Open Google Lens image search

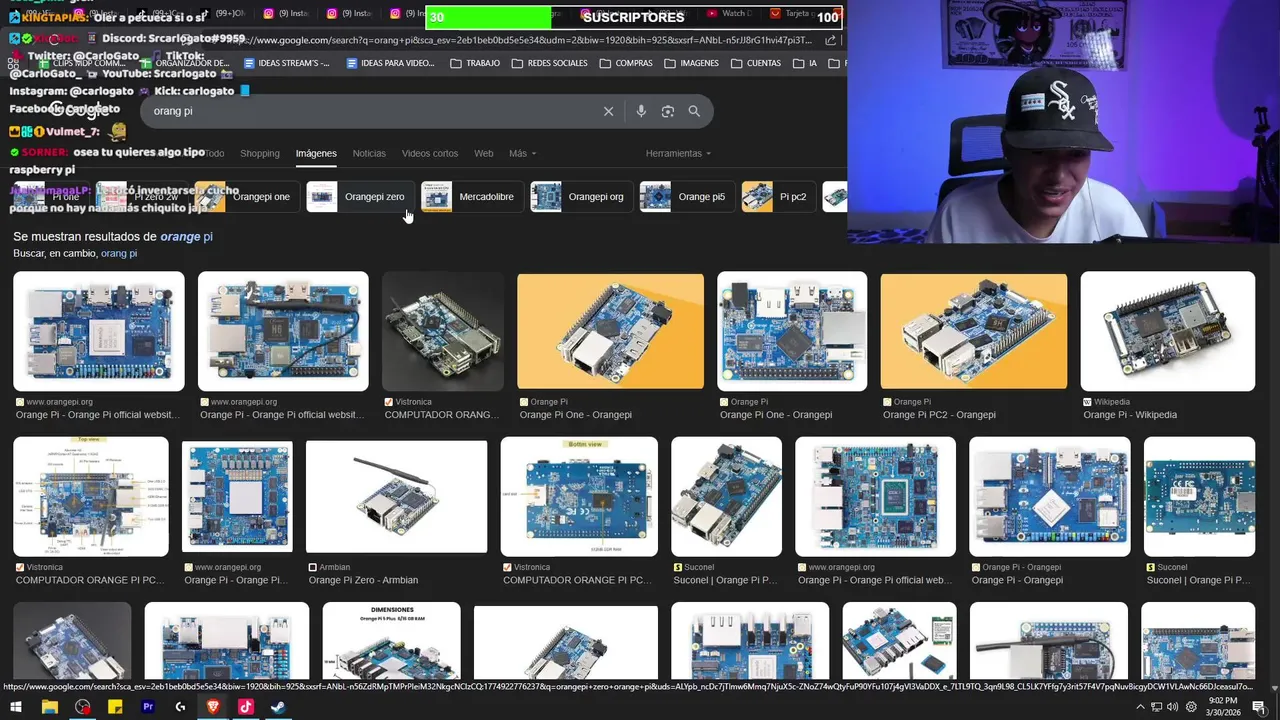point(668,111)
